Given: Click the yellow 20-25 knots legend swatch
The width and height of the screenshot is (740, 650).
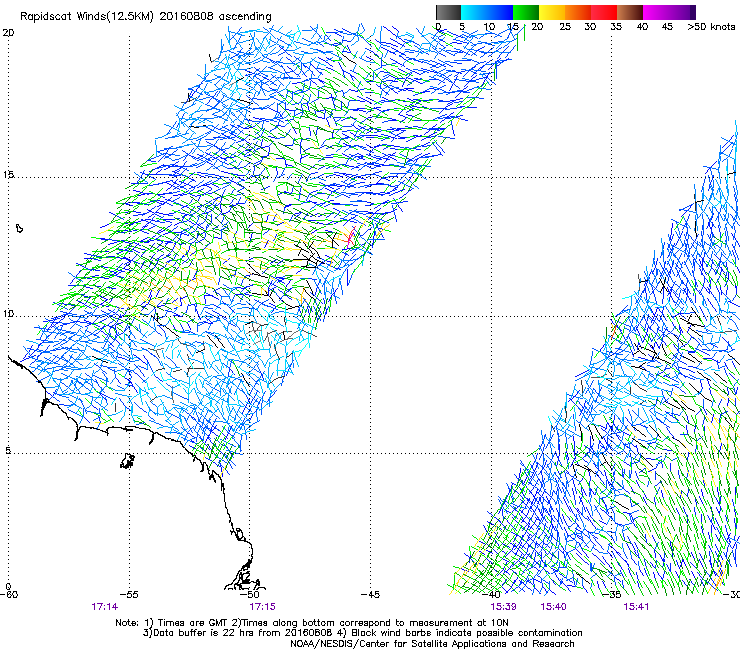Looking at the screenshot, I should pyautogui.click(x=552, y=12).
